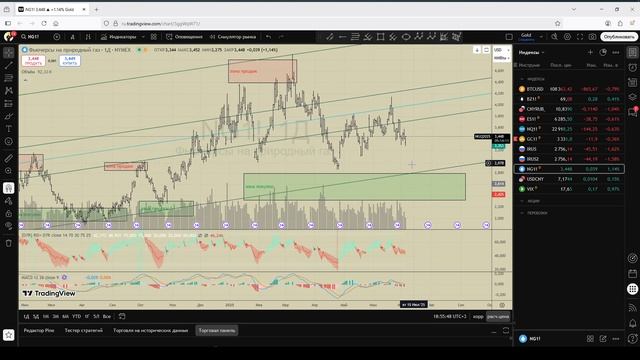Toggle the расч.цена settlement option

pos(498,316)
